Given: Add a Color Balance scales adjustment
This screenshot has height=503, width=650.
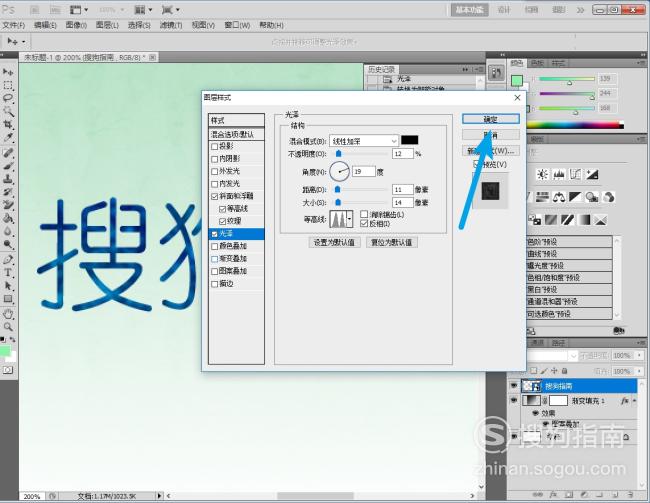Looking at the screenshot, I should pos(559,197).
